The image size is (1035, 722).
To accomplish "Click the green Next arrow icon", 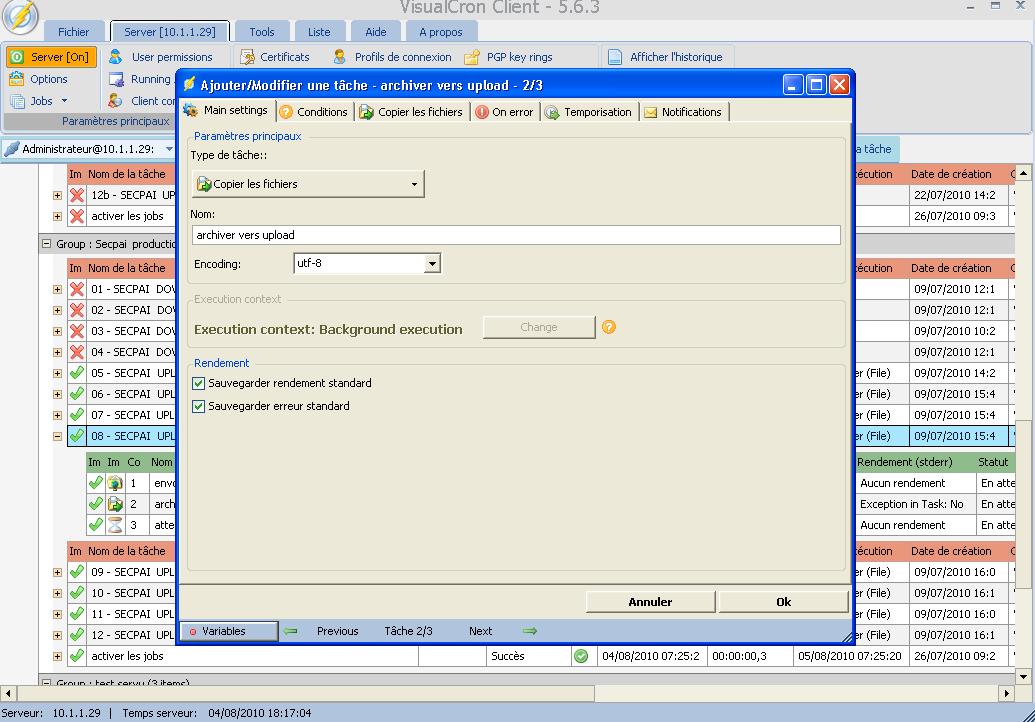I will click(x=530, y=631).
